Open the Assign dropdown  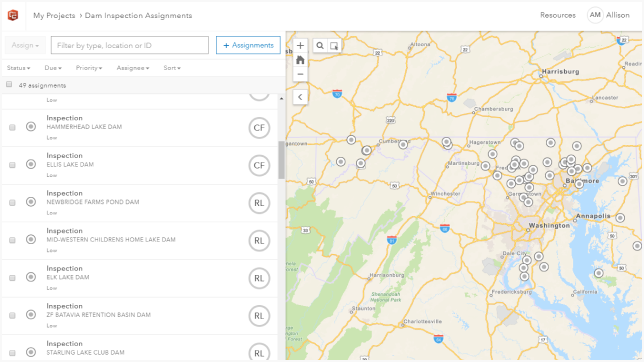click(x=25, y=45)
